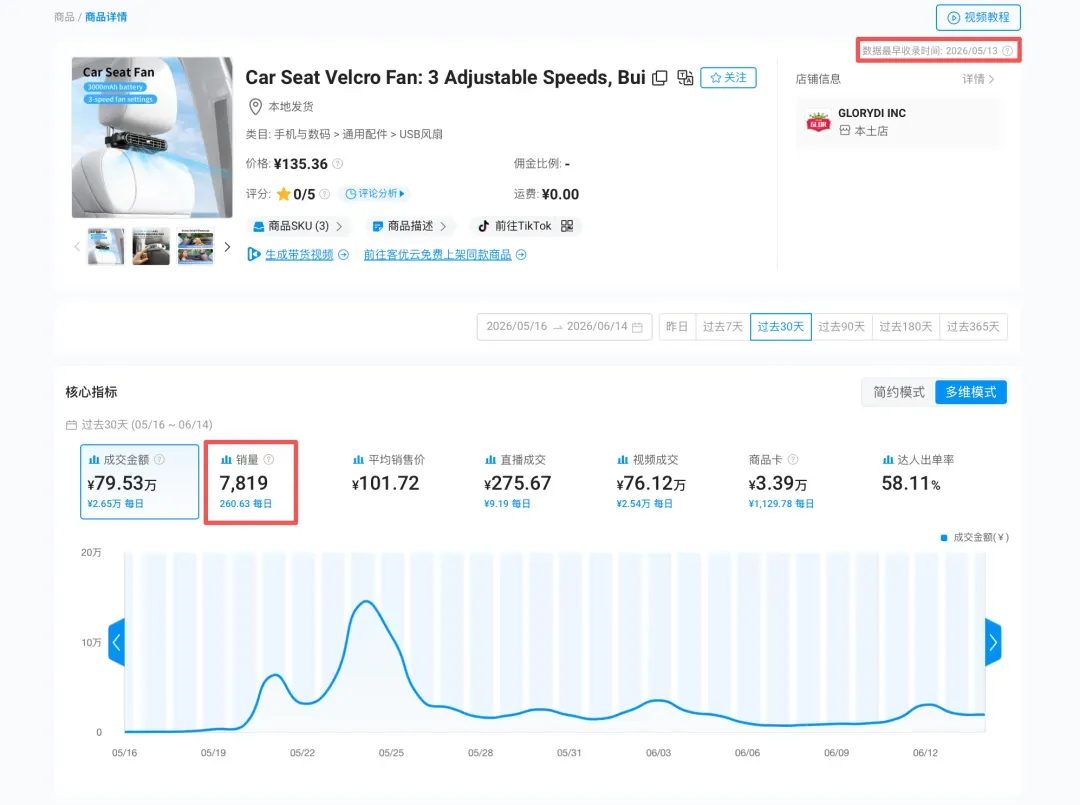The height and width of the screenshot is (805, 1080).
Task: Open the QR code icon next to 前往TikTok
Action: pyautogui.click(x=567, y=226)
